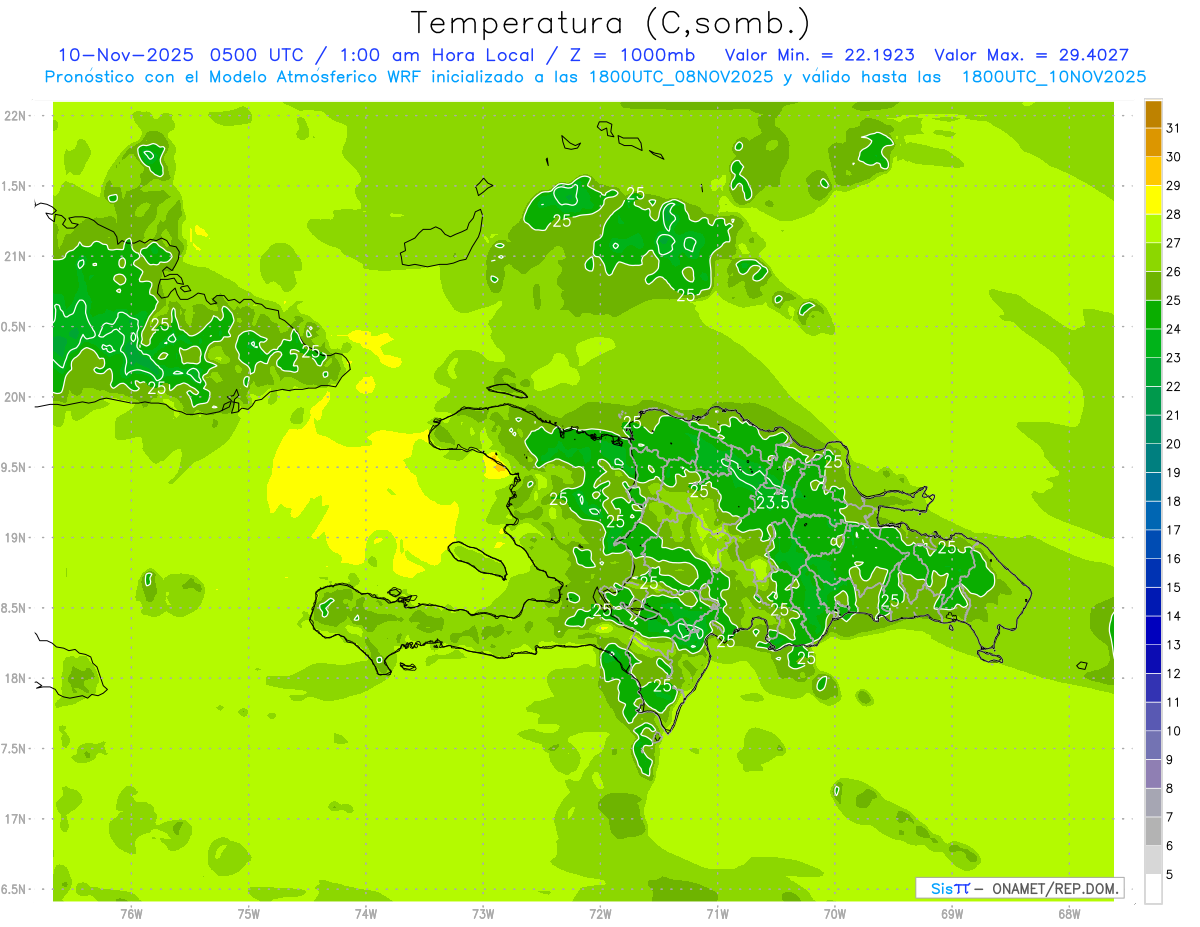Click the colorbar scale label '25'

[x=1174, y=301]
